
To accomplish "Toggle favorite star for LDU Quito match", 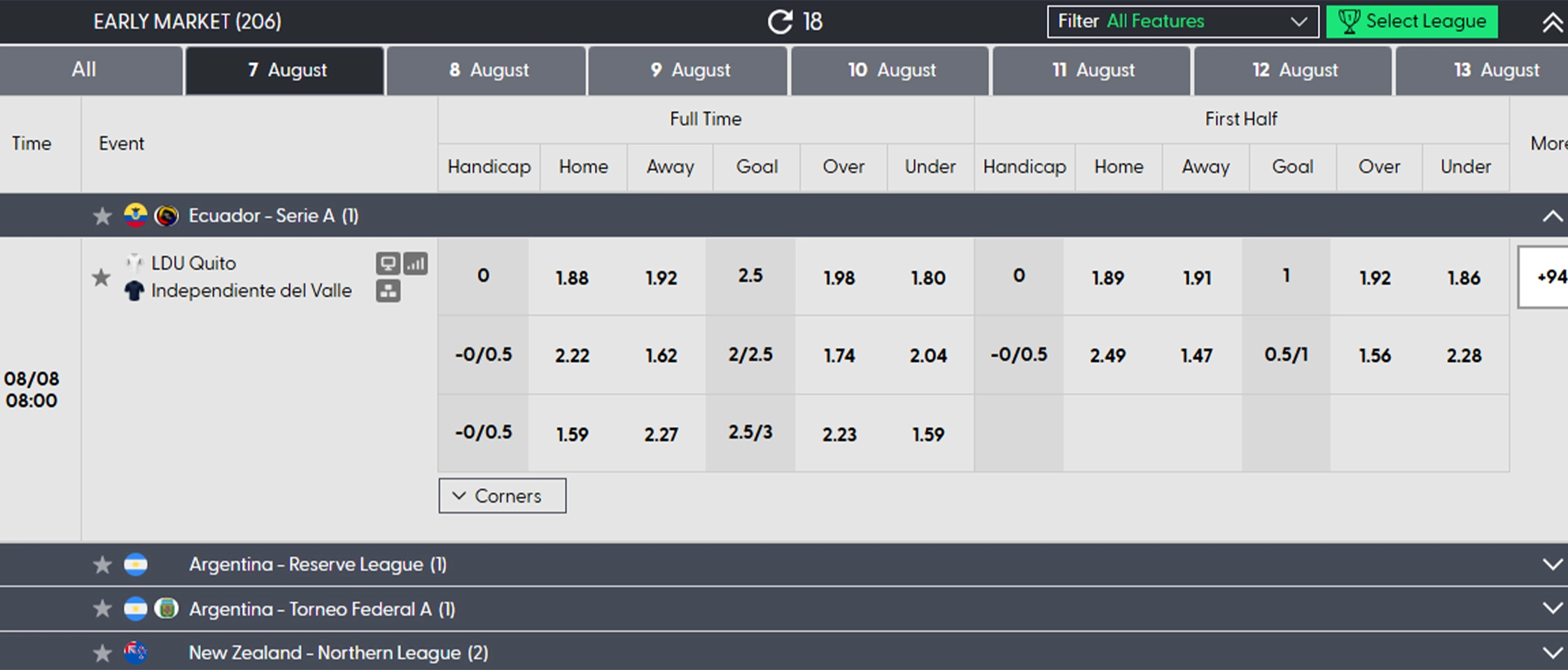I will click(x=101, y=277).
